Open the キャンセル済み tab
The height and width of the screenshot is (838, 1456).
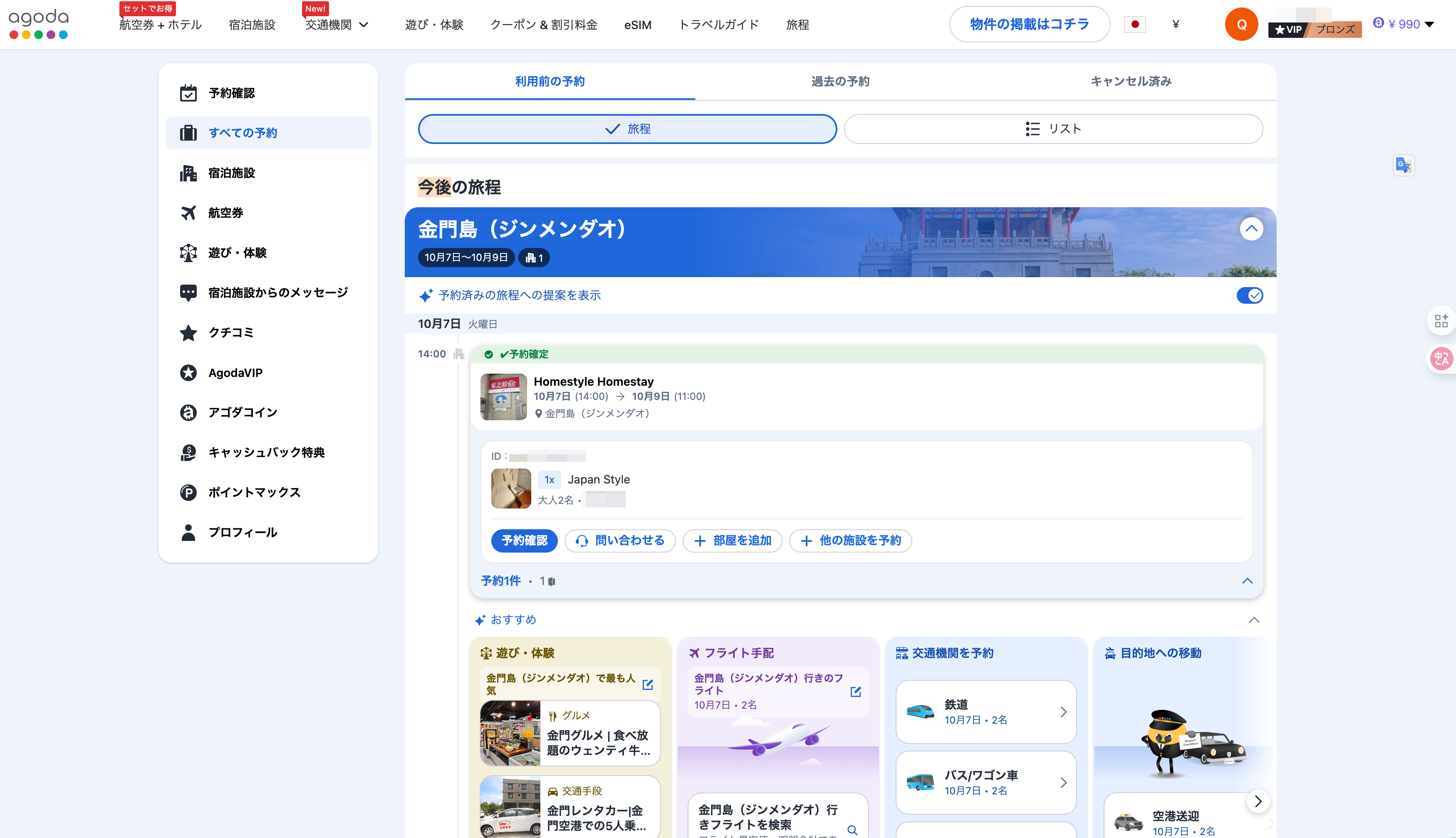pyautogui.click(x=1130, y=81)
